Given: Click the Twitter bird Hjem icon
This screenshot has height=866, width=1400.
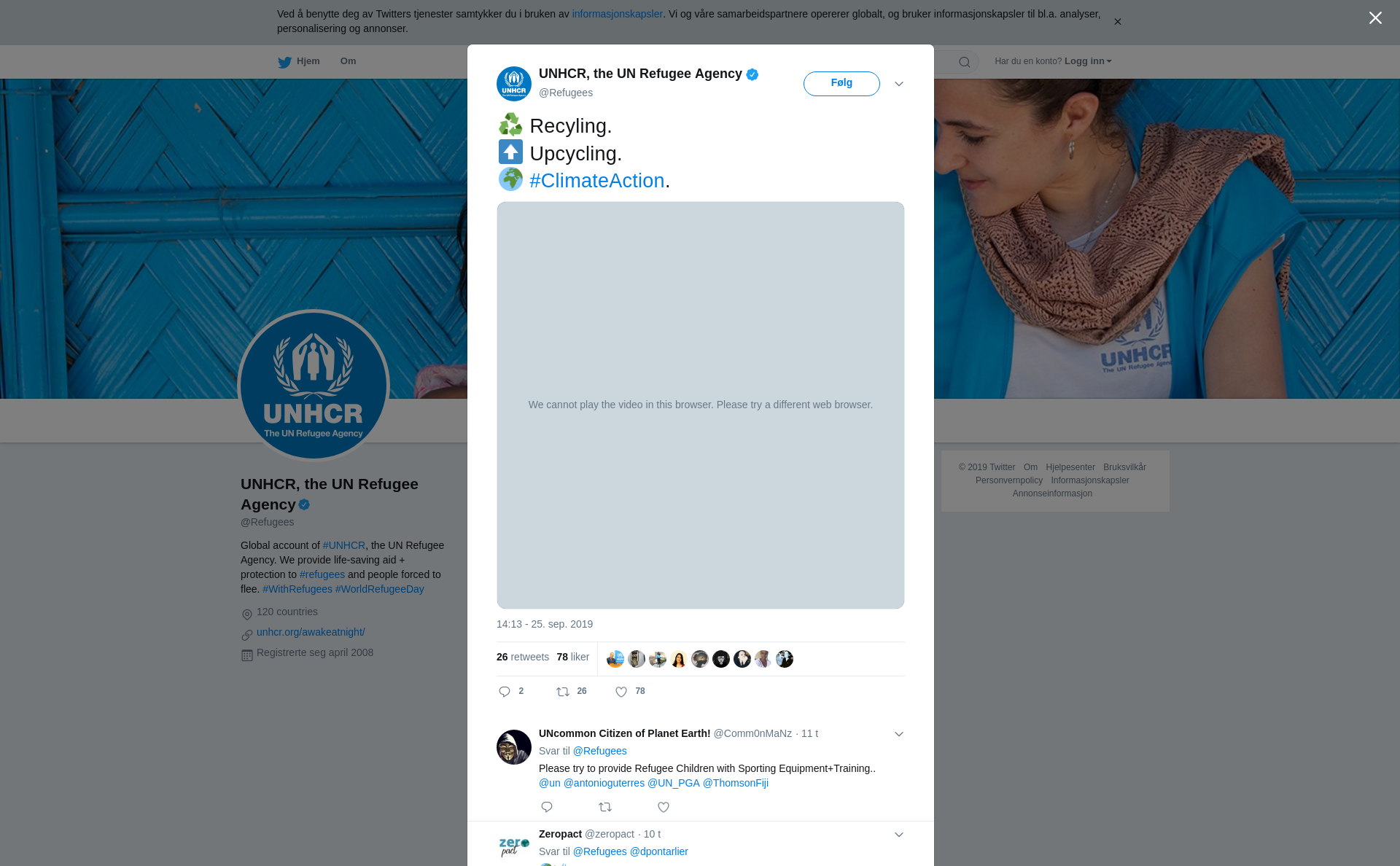Looking at the screenshot, I should point(284,62).
